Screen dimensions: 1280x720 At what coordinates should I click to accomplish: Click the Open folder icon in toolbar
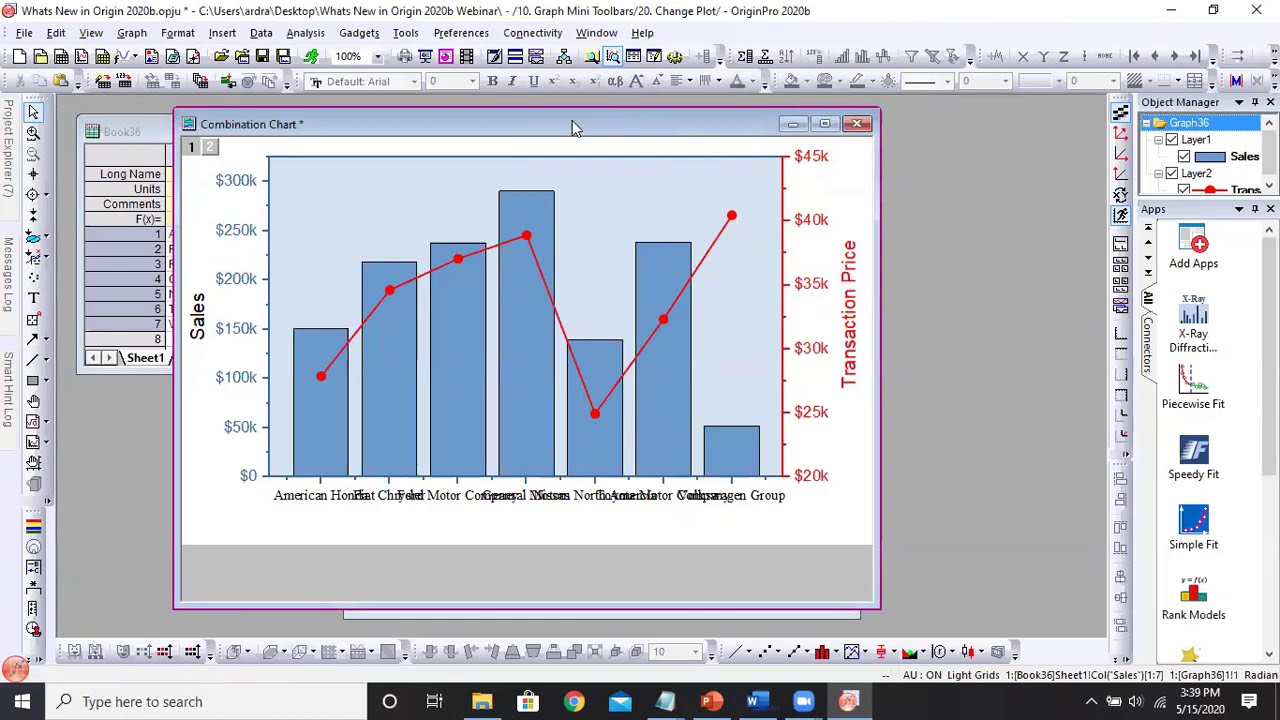221,56
